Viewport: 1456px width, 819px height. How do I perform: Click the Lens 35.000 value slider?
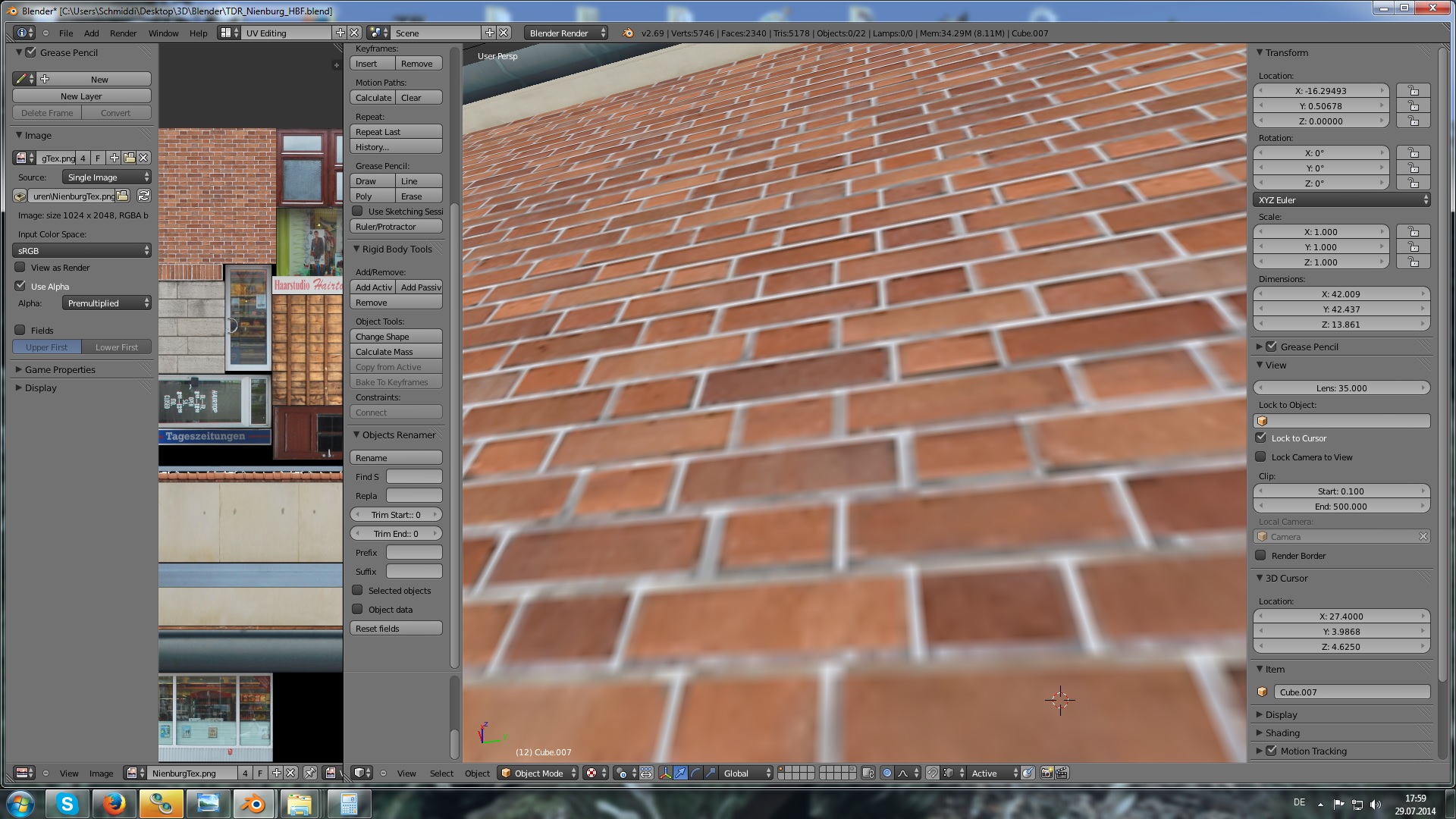coord(1341,388)
